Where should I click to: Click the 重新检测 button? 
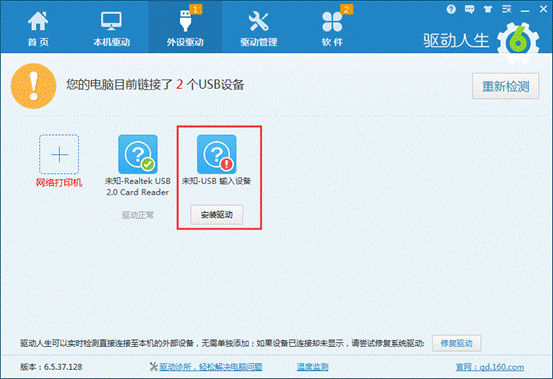click(x=505, y=86)
